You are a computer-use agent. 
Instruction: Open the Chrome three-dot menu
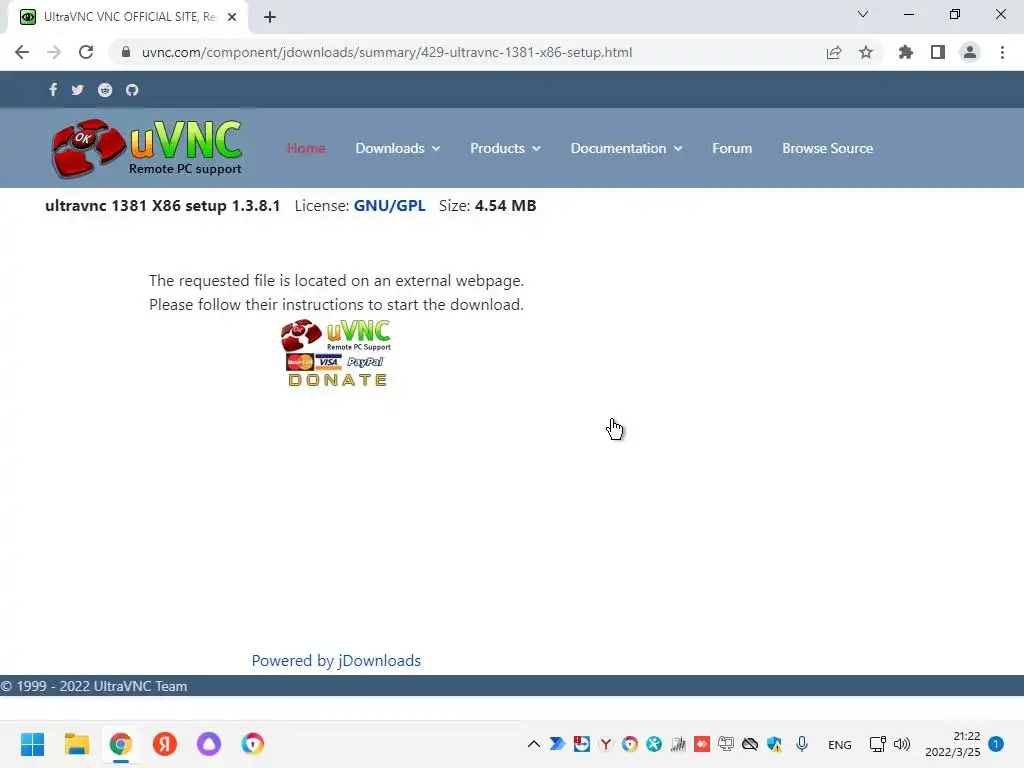1002,52
